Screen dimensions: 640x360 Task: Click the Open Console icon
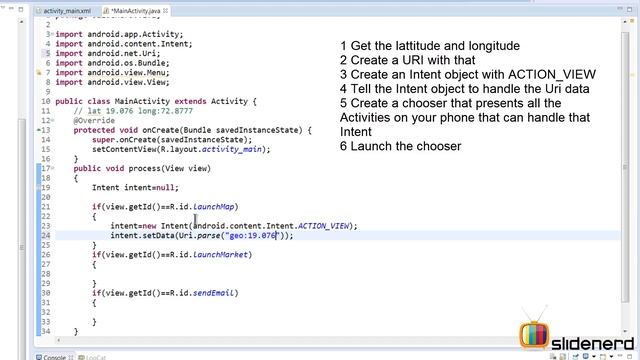[603, 357]
